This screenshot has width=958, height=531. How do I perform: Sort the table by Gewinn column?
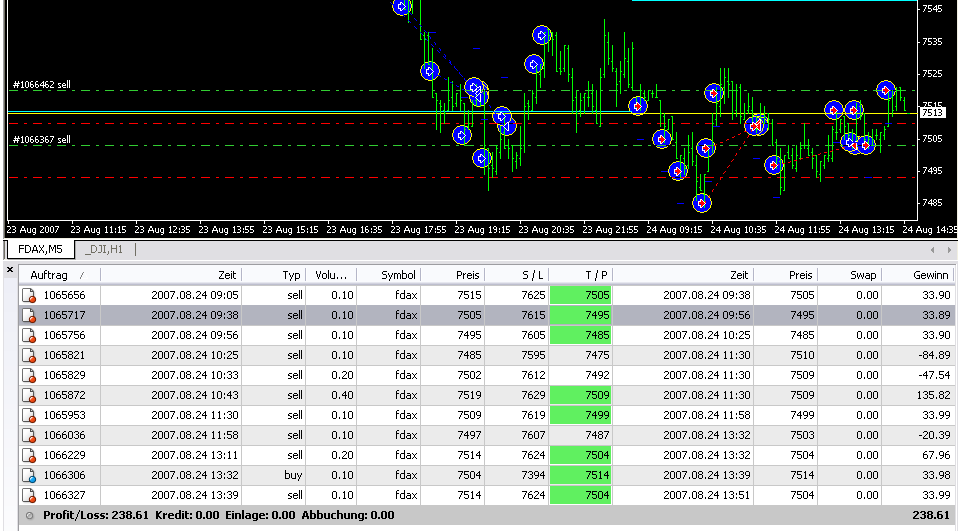(930, 275)
